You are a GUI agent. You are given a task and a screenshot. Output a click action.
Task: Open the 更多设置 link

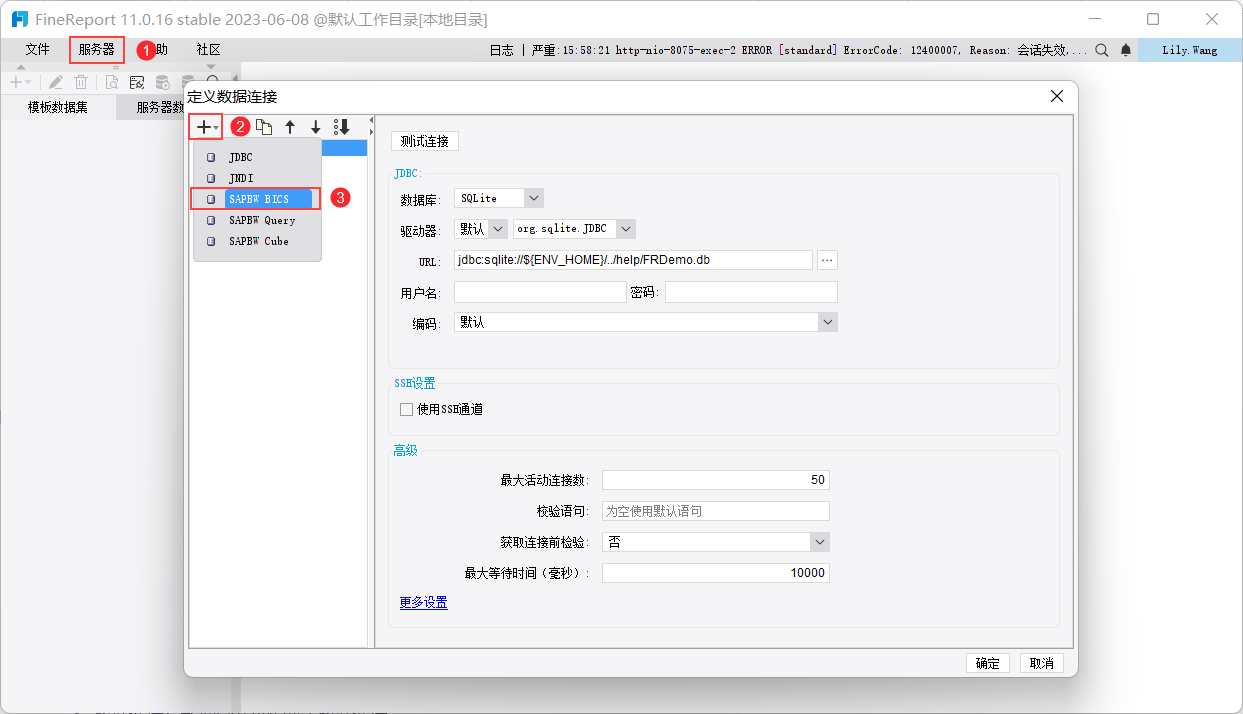point(424,602)
